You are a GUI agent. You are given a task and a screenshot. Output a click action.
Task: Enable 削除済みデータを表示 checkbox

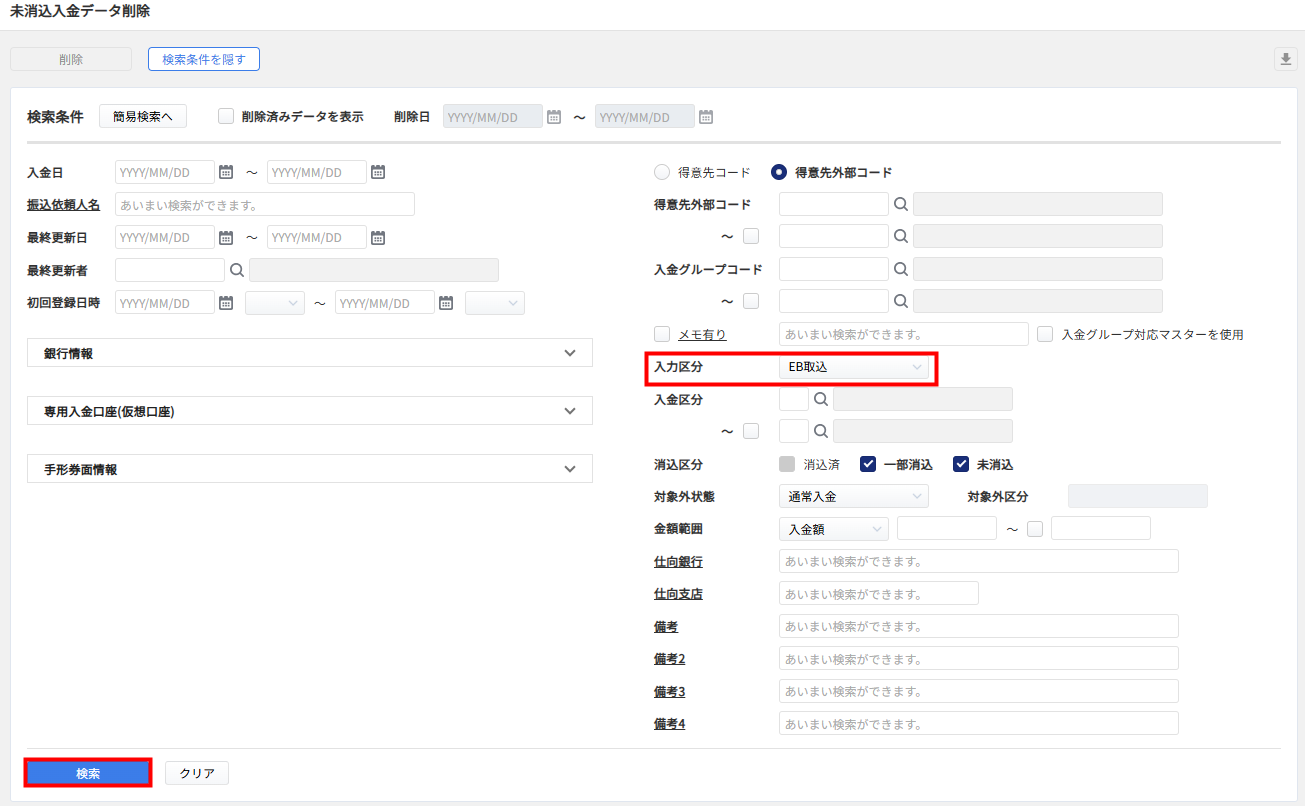point(226,116)
